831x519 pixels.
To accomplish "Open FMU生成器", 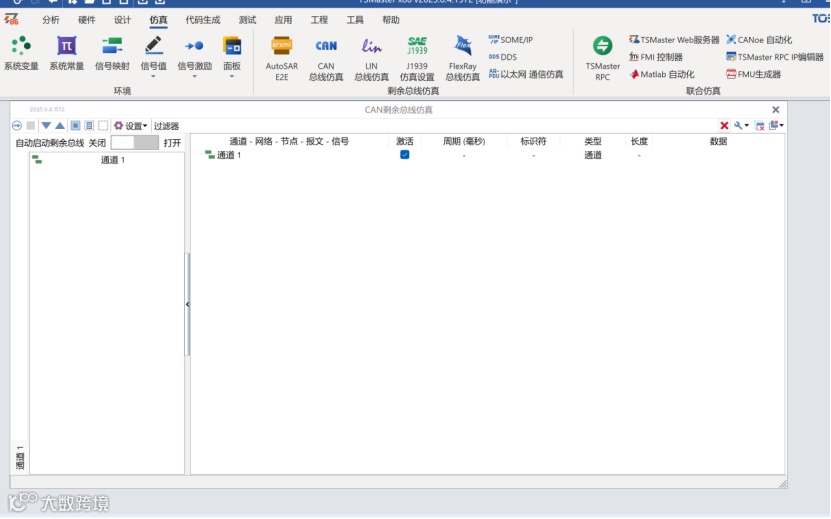I will 753,74.
